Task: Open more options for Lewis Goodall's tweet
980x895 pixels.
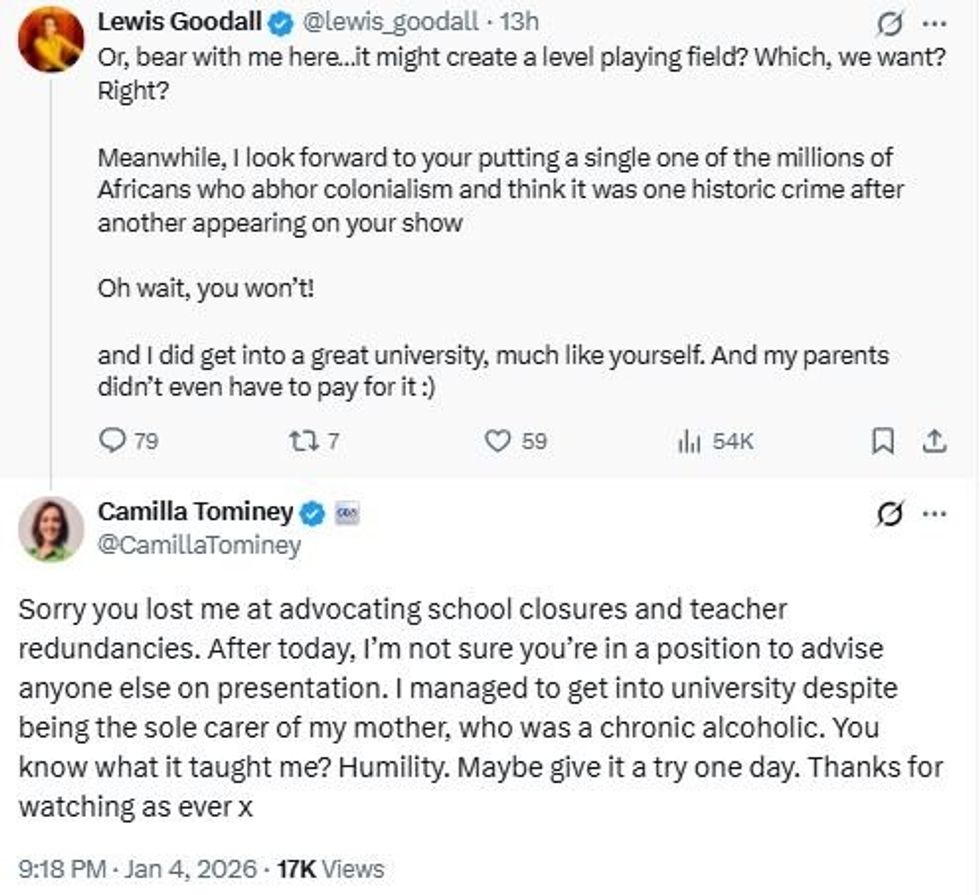Action: point(932,22)
